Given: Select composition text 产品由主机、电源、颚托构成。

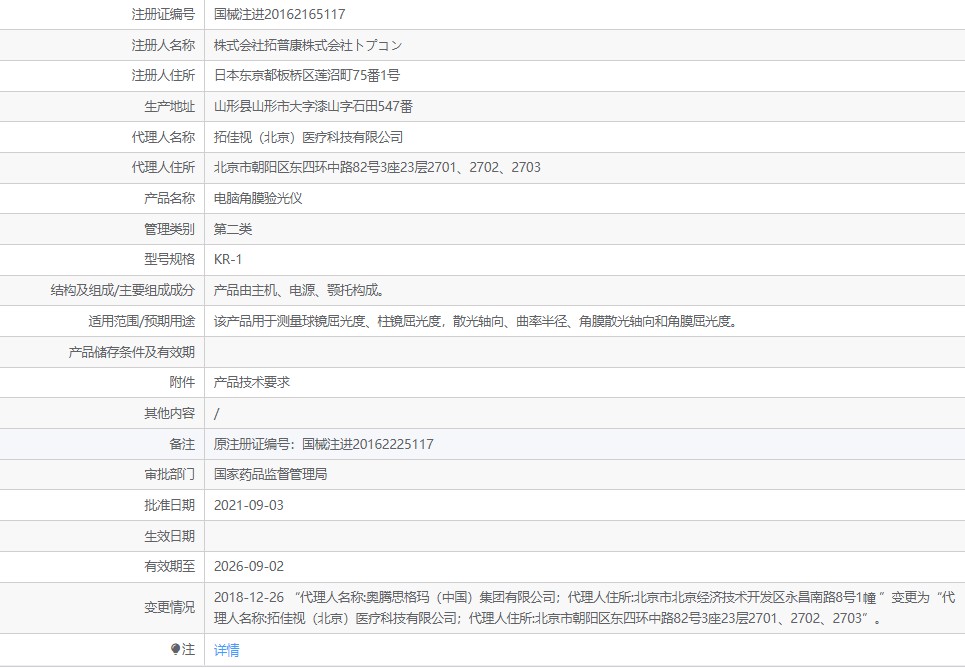Looking at the screenshot, I should (x=299, y=290).
